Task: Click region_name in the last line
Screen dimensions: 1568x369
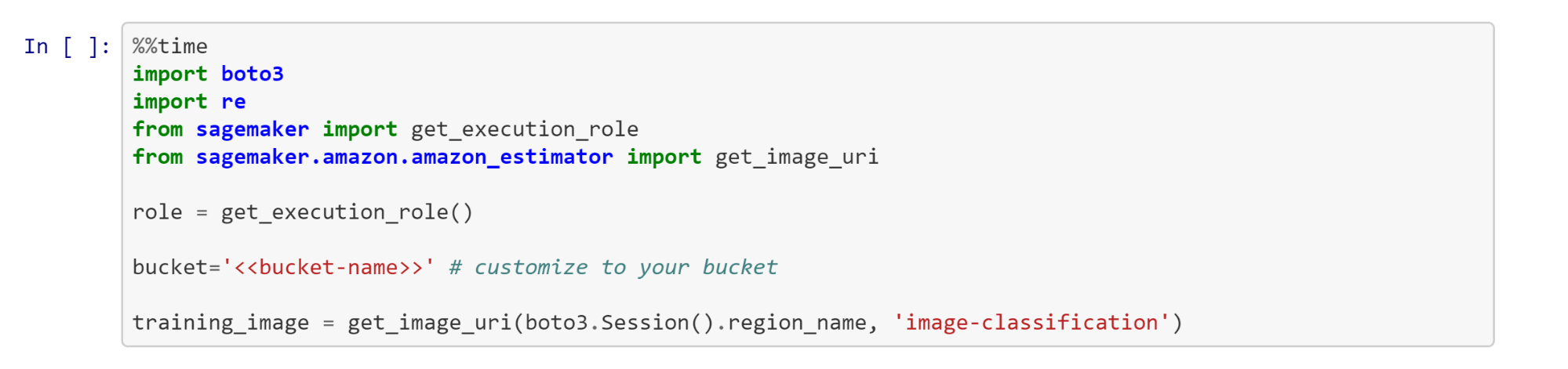Action: pyautogui.click(x=796, y=323)
